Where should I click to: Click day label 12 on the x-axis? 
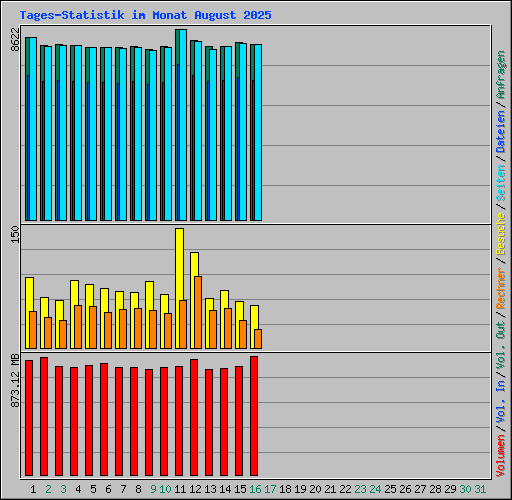point(195,489)
